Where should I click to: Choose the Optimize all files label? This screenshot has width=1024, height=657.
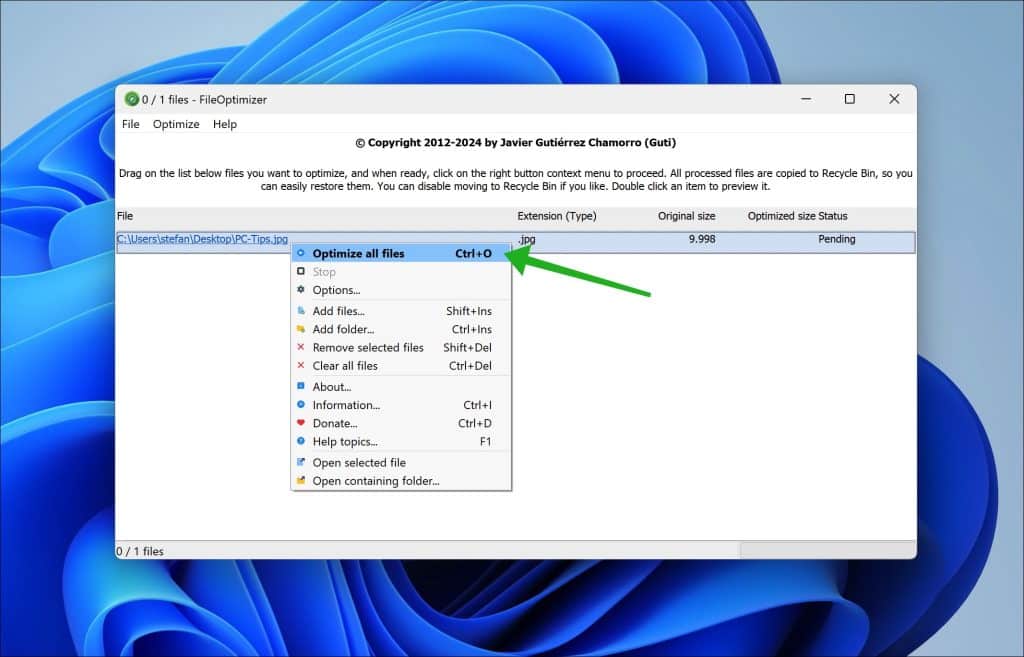[359, 253]
